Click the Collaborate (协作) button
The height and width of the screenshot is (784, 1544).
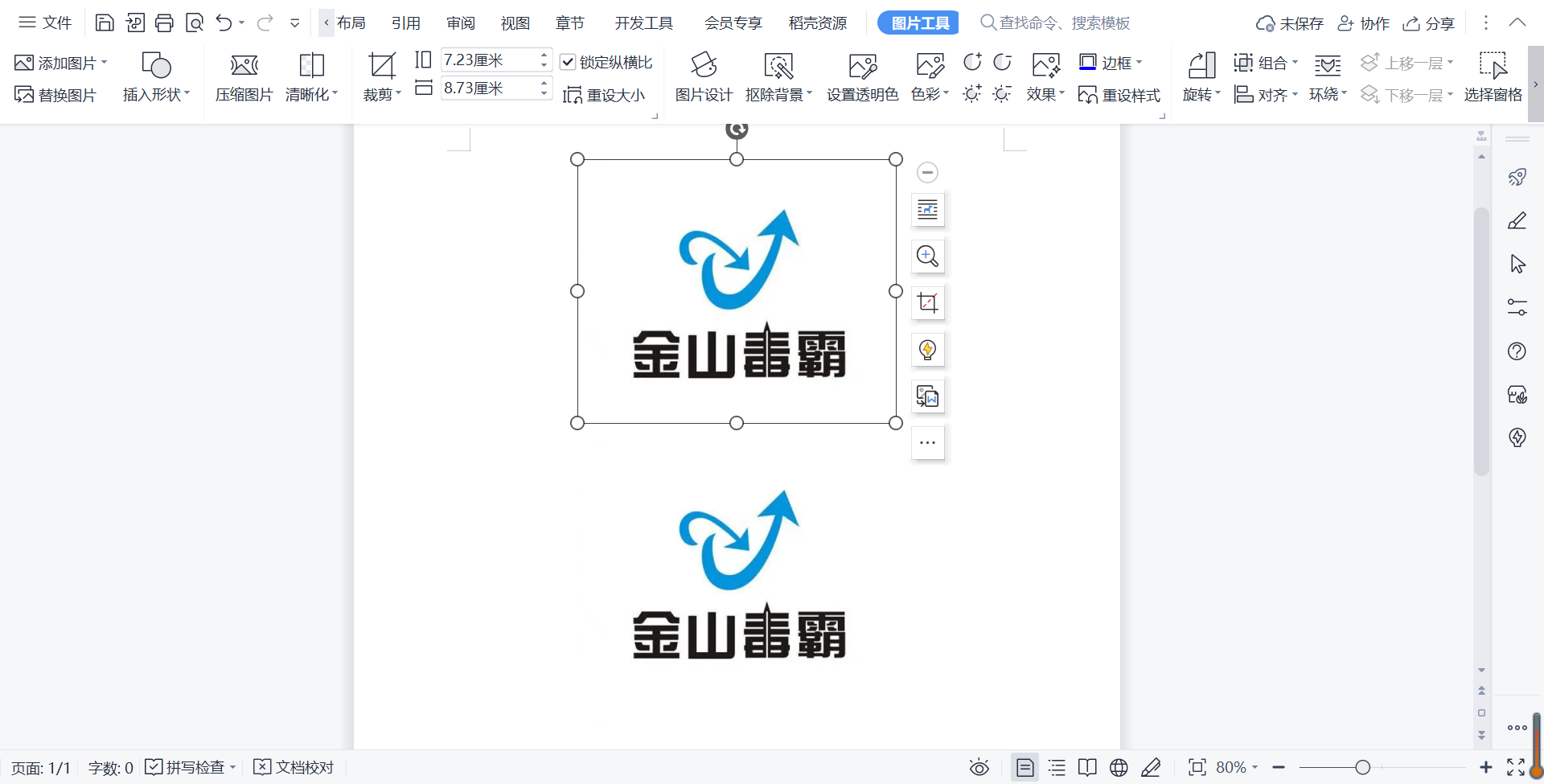[x=1364, y=23]
